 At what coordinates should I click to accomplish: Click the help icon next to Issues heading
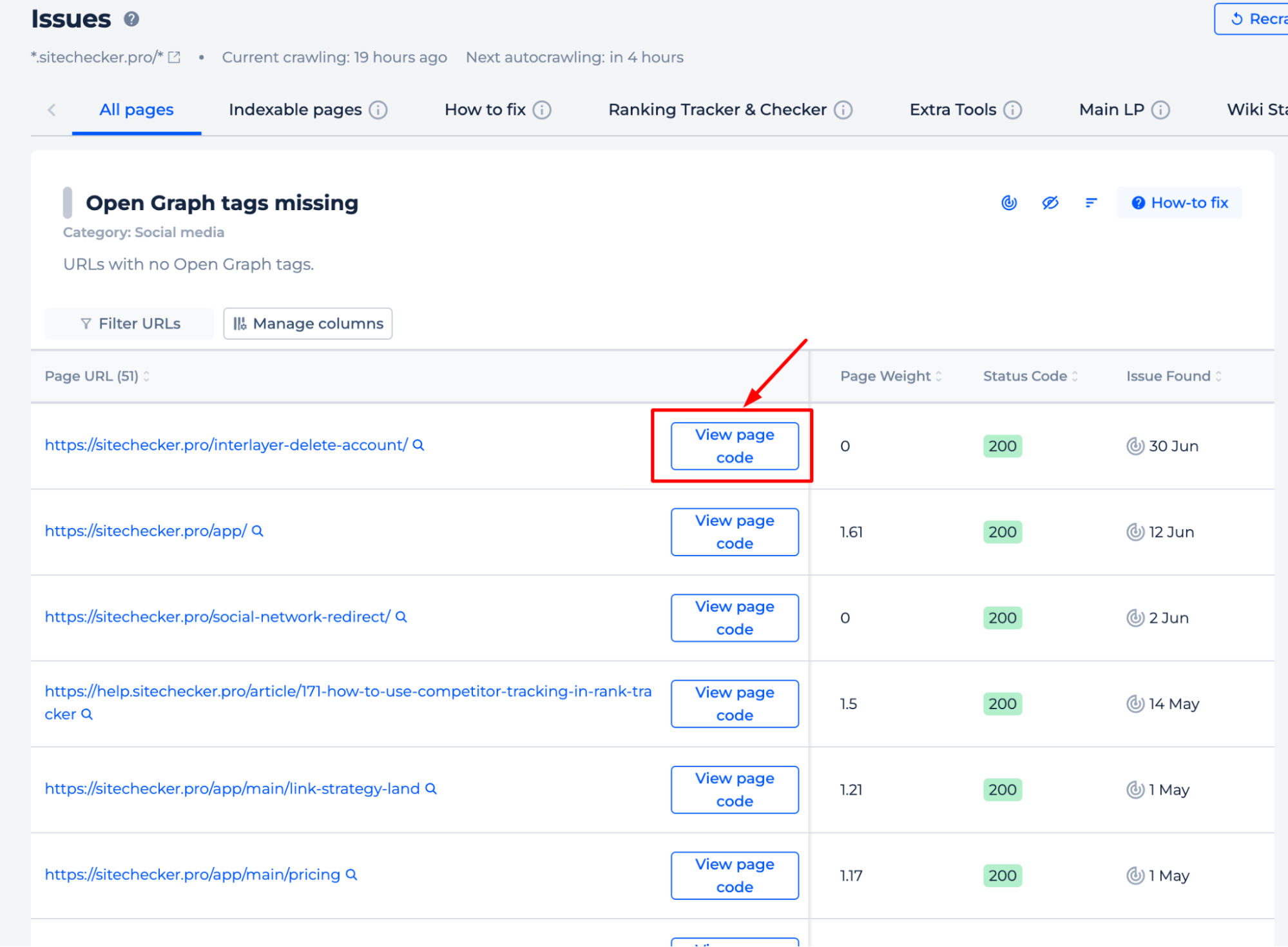[131, 19]
